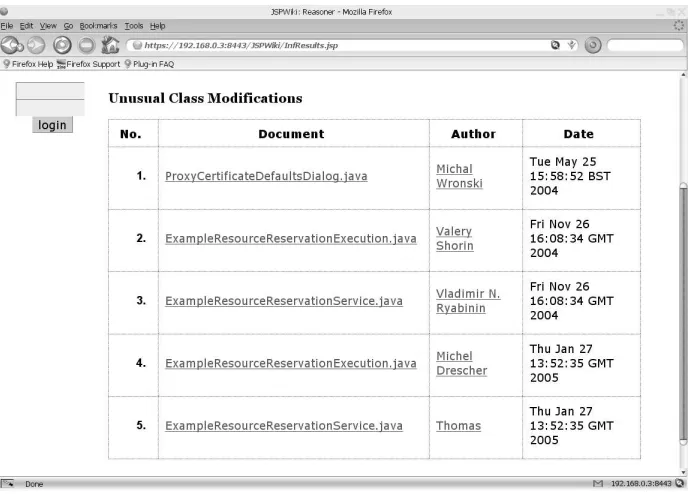
Task: Click the scrollbar up arrow
Action: pos(684,75)
